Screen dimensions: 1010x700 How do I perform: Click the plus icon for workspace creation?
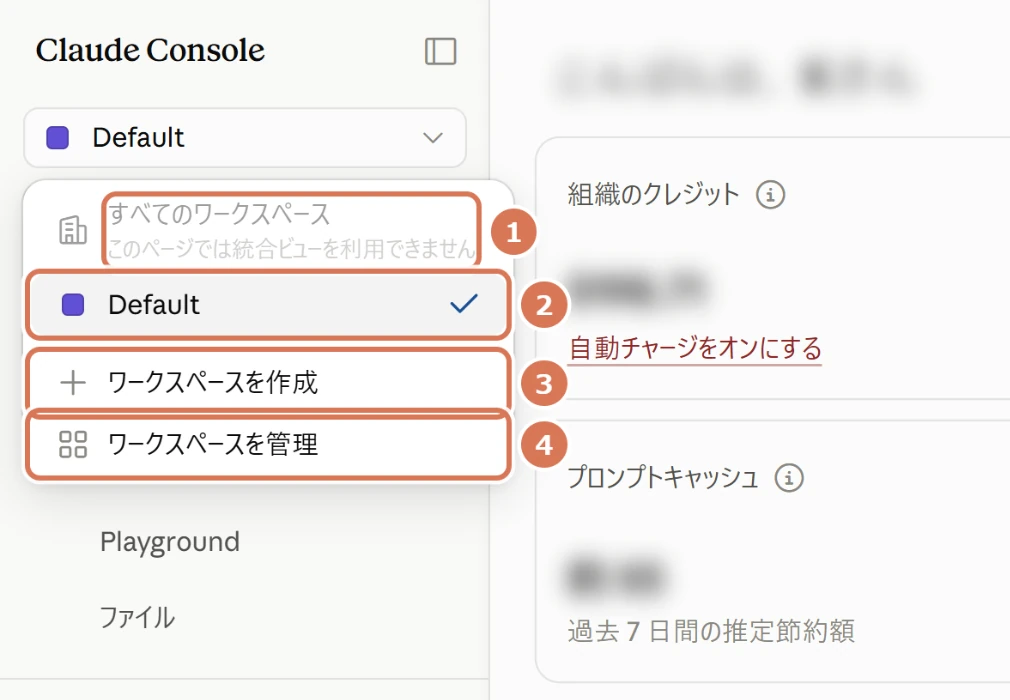coord(73,383)
